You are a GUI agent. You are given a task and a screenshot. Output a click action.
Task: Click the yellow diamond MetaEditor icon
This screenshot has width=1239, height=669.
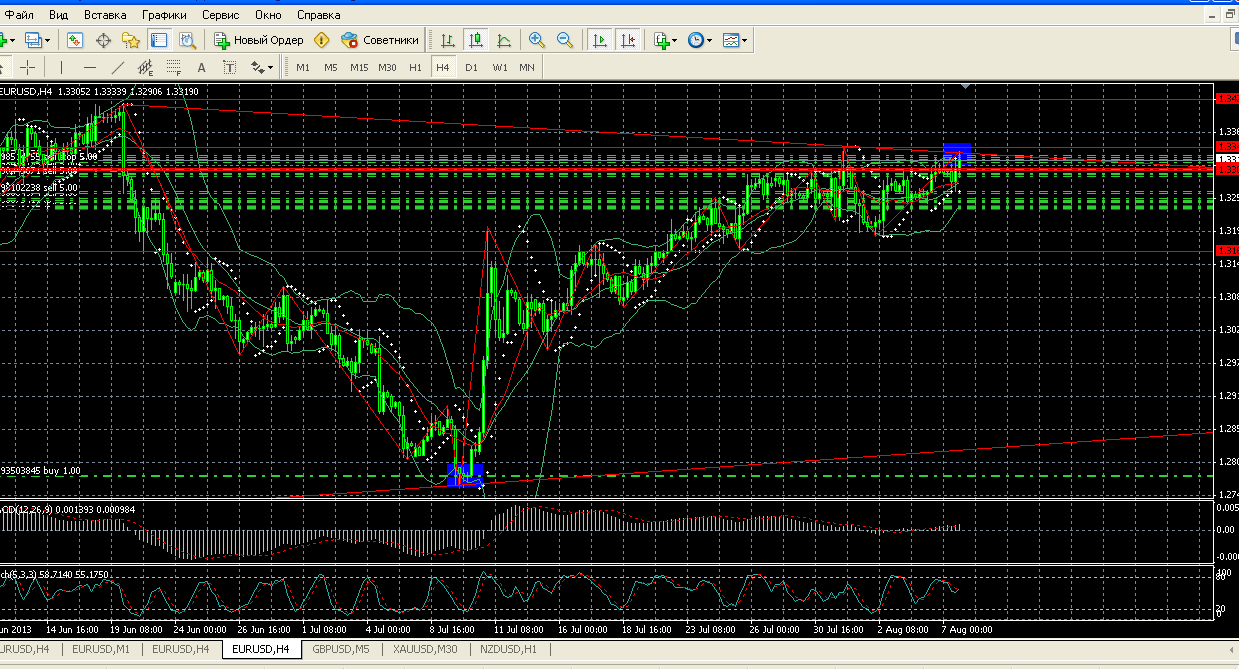(321, 40)
